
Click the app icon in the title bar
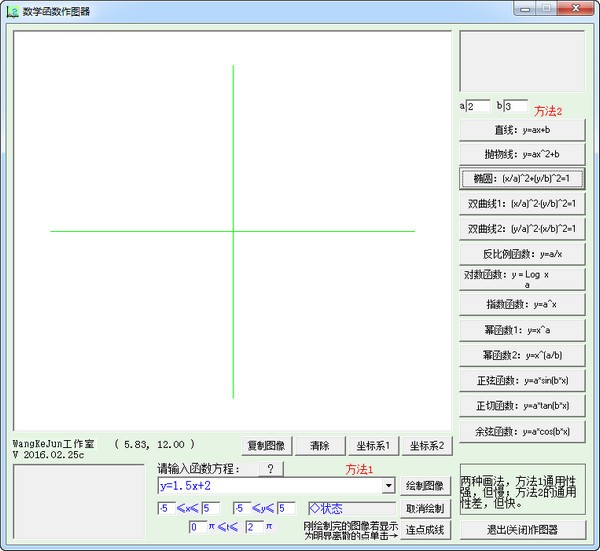(12, 11)
